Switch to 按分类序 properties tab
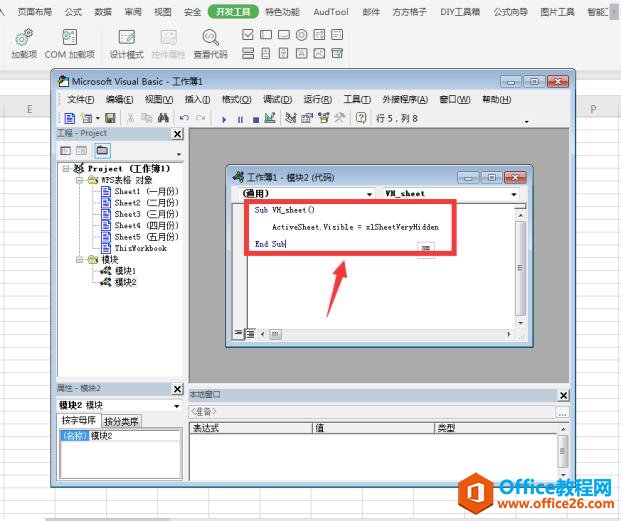Image resolution: width=621 pixels, height=521 pixels. pos(121,422)
